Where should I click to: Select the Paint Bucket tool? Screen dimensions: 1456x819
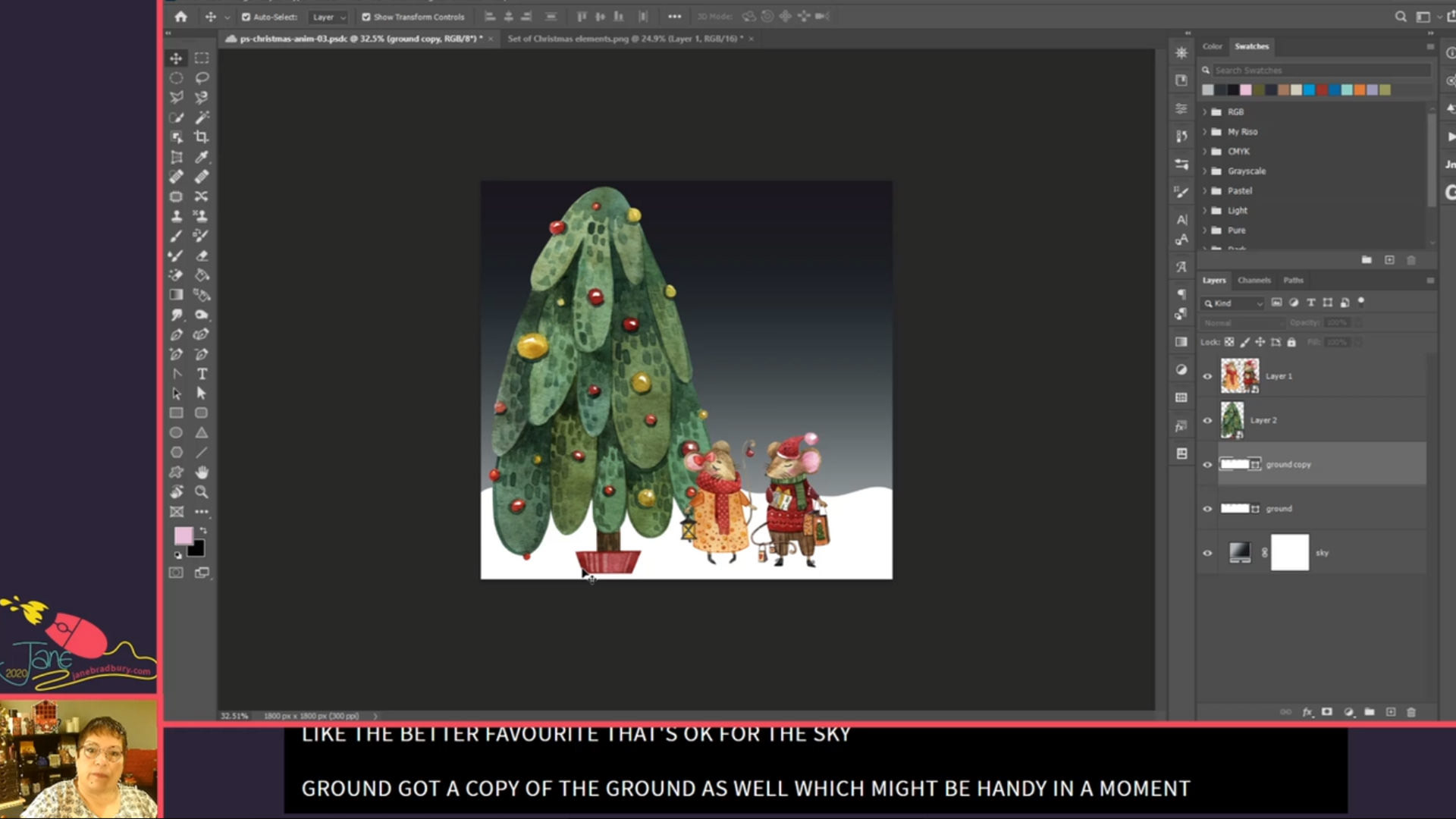pyautogui.click(x=202, y=275)
